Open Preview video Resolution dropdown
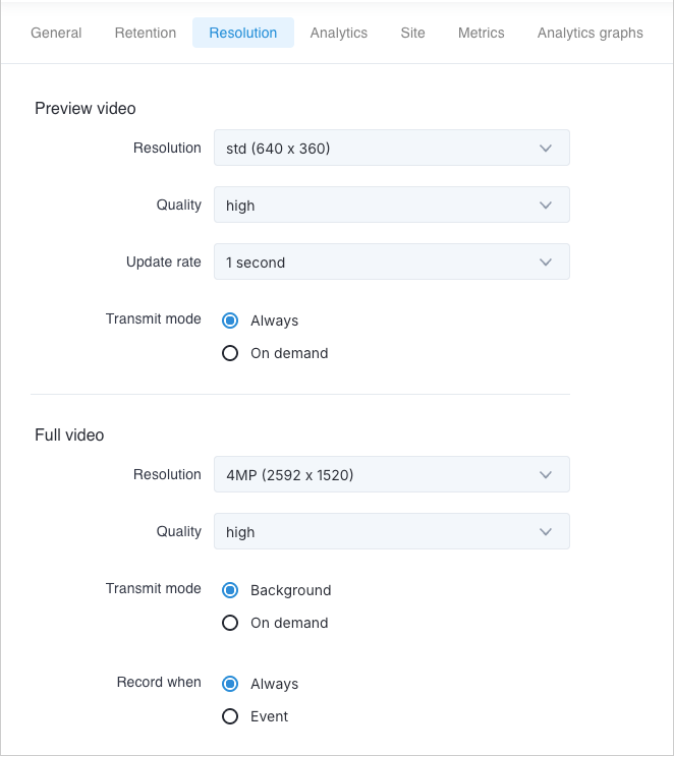The width and height of the screenshot is (675, 757). (391, 148)
